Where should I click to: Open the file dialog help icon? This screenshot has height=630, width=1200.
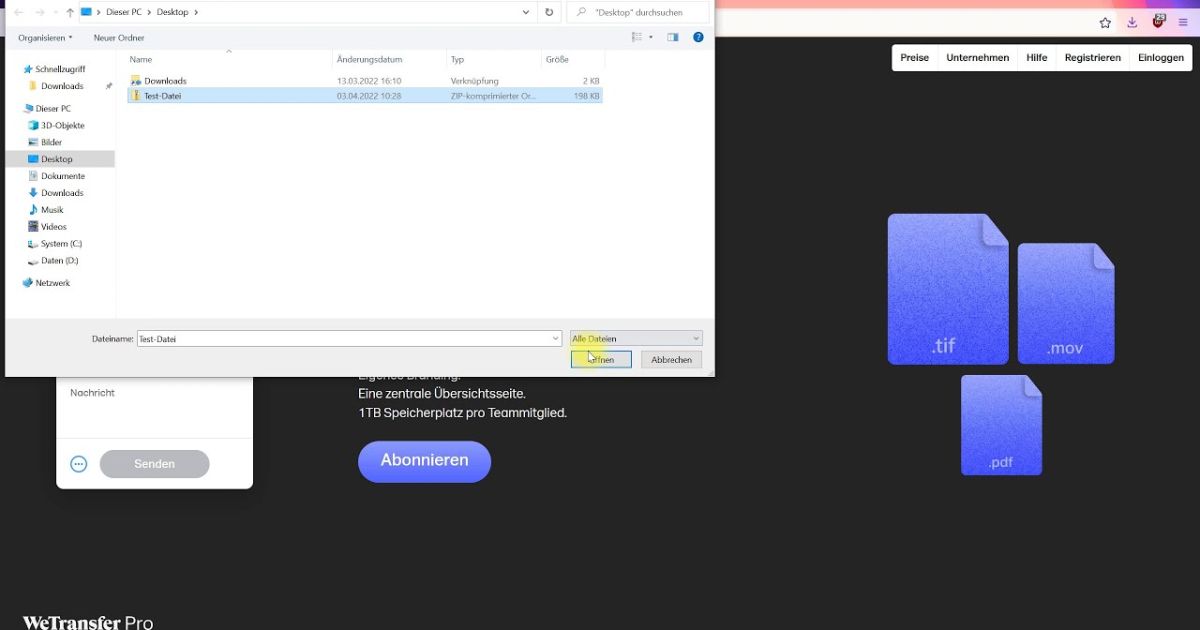point(698,37)
